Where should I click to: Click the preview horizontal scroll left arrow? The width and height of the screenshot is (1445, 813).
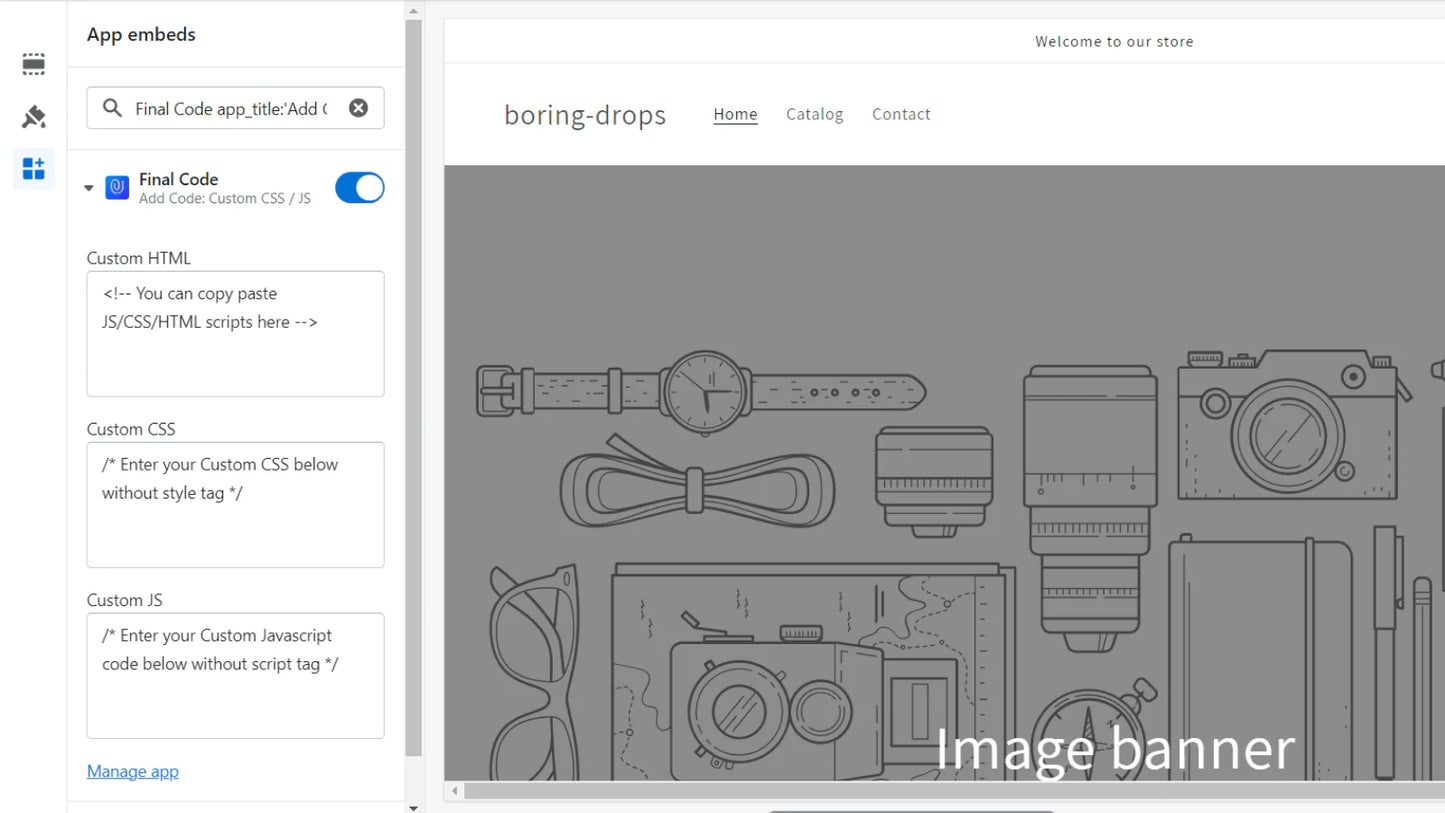(455, 791)
